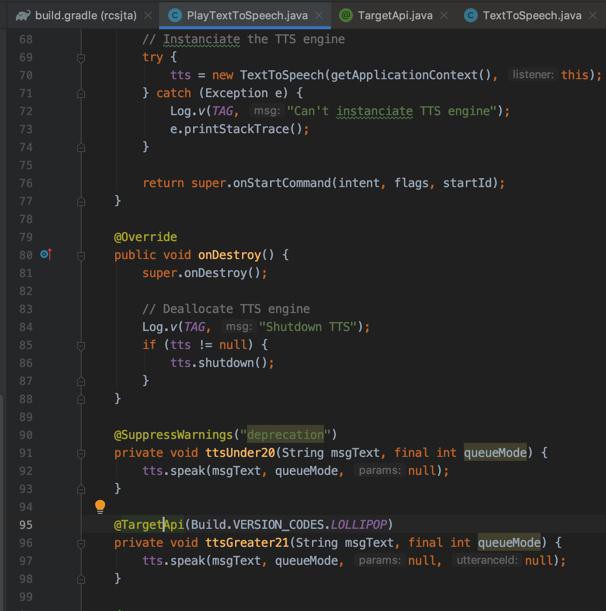Click the 'params:' hint on line 92
Image resolution: width=606 pixels, height=611 pixels.
pyautogui.click(x=379, y=471)
